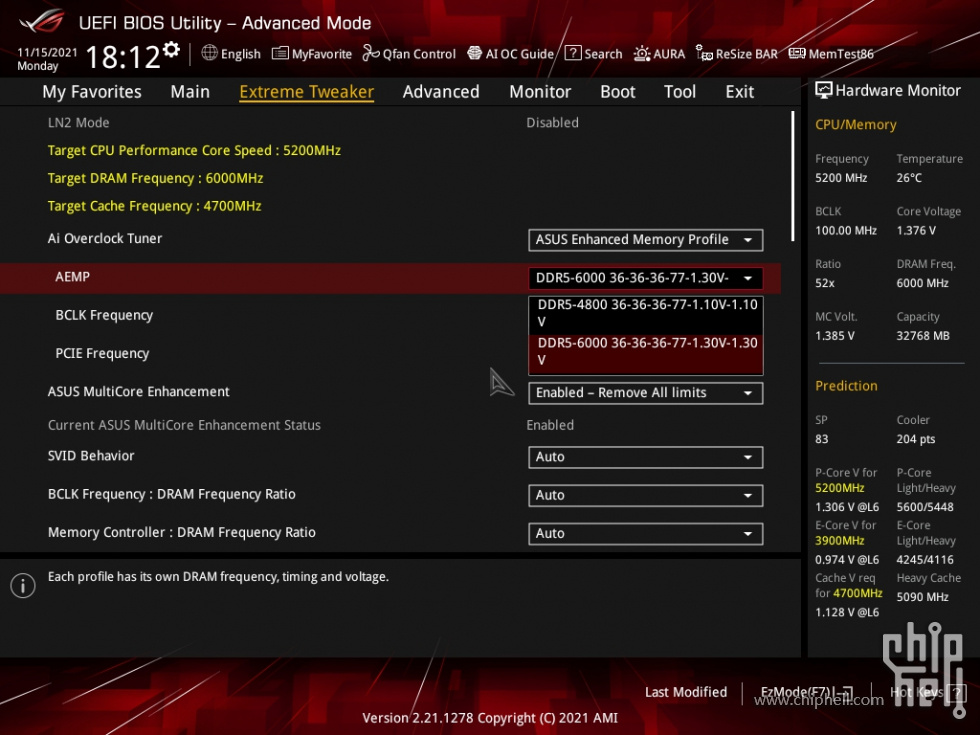The image size is (980, 735).
Task: Switch to the Main tab
Action: tap(190, 92)
